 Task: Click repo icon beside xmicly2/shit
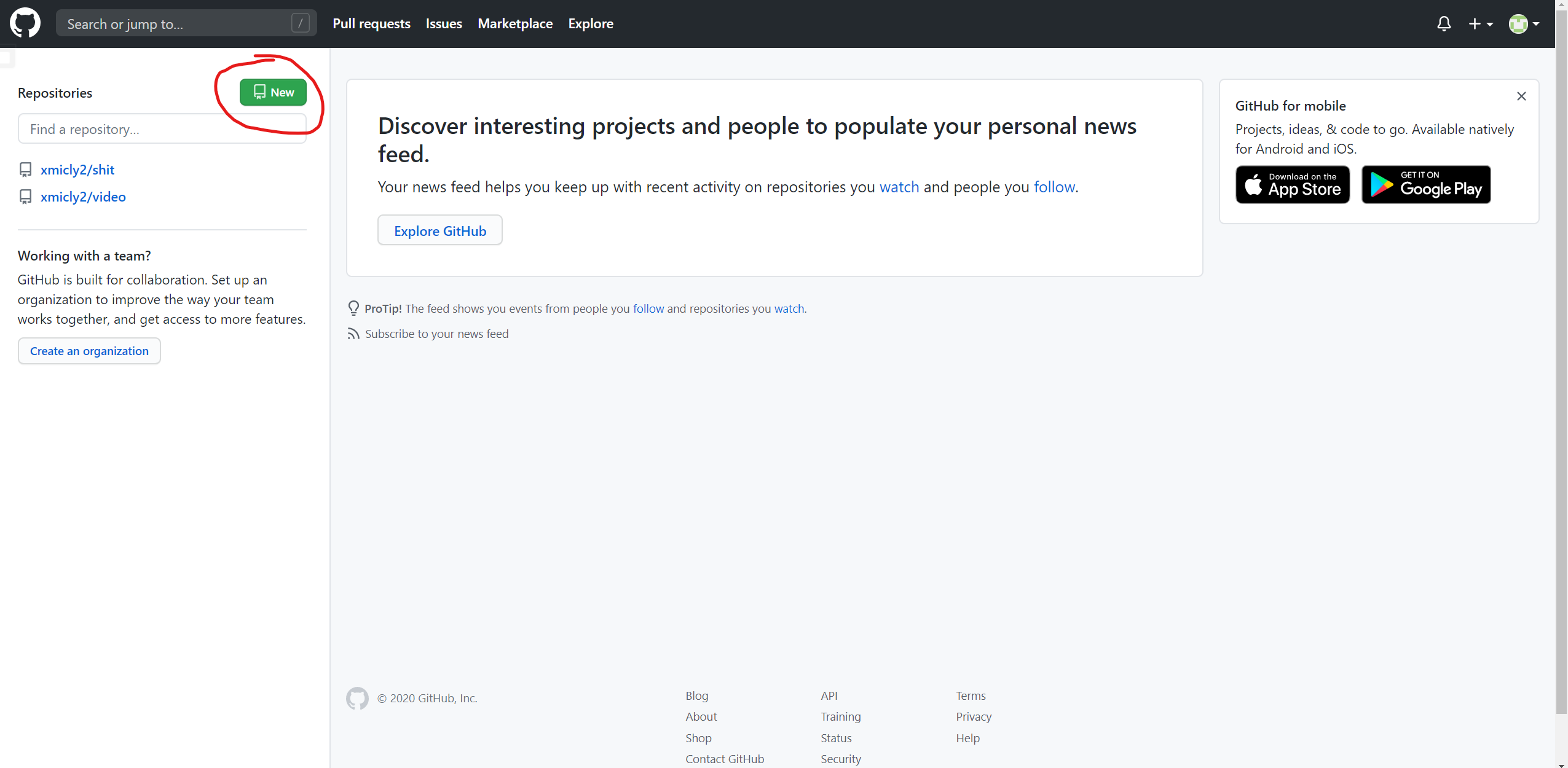pos(25,170)
